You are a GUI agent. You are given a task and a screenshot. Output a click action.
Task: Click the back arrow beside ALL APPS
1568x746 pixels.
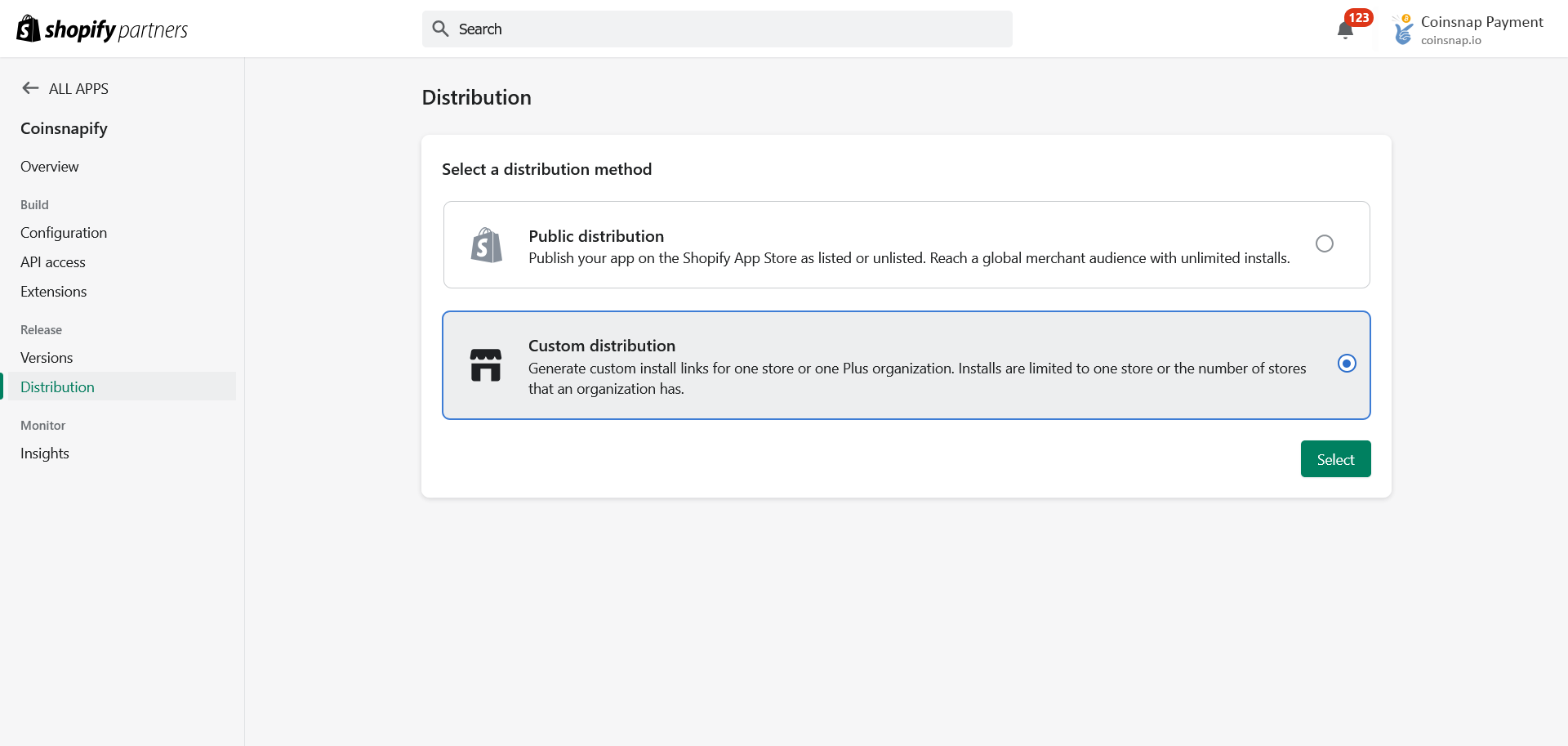point(30,88)
